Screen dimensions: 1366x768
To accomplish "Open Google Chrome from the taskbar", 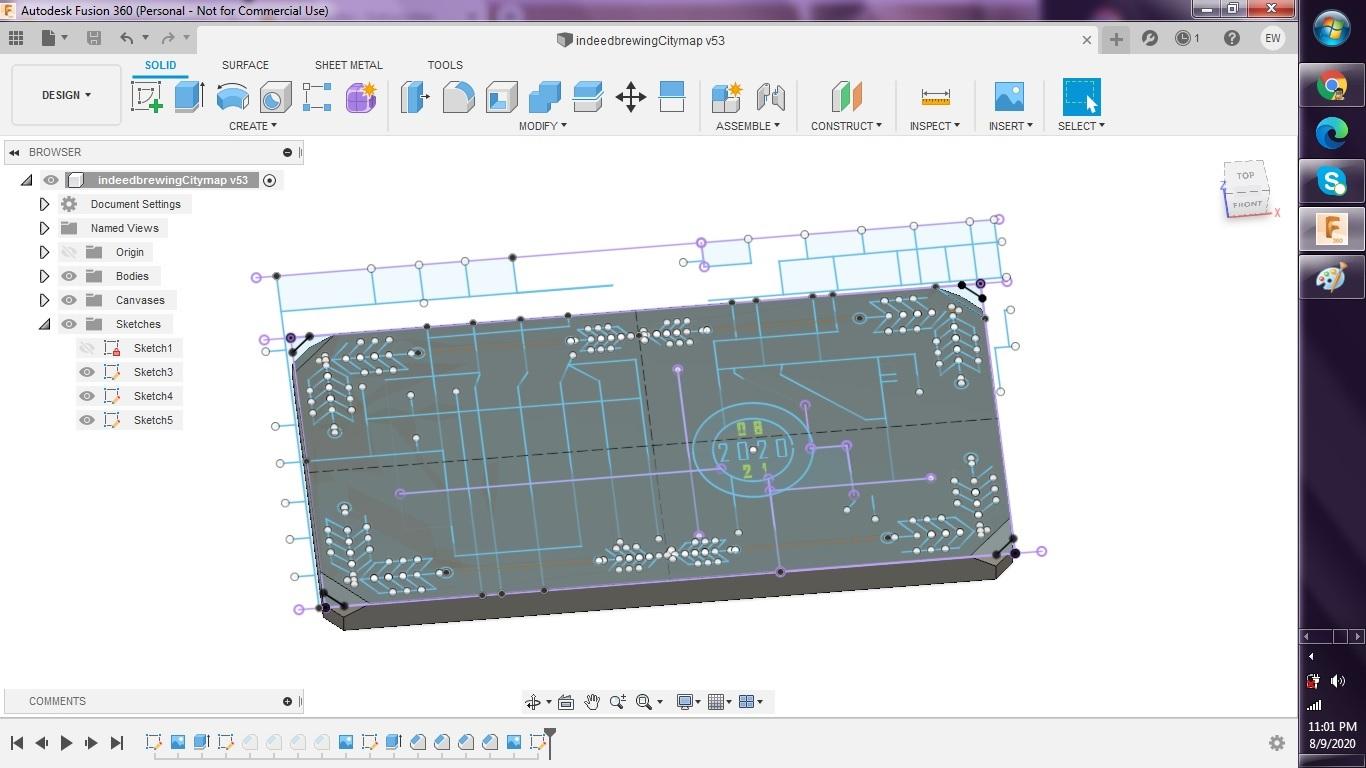I will tap(1332, 86).
